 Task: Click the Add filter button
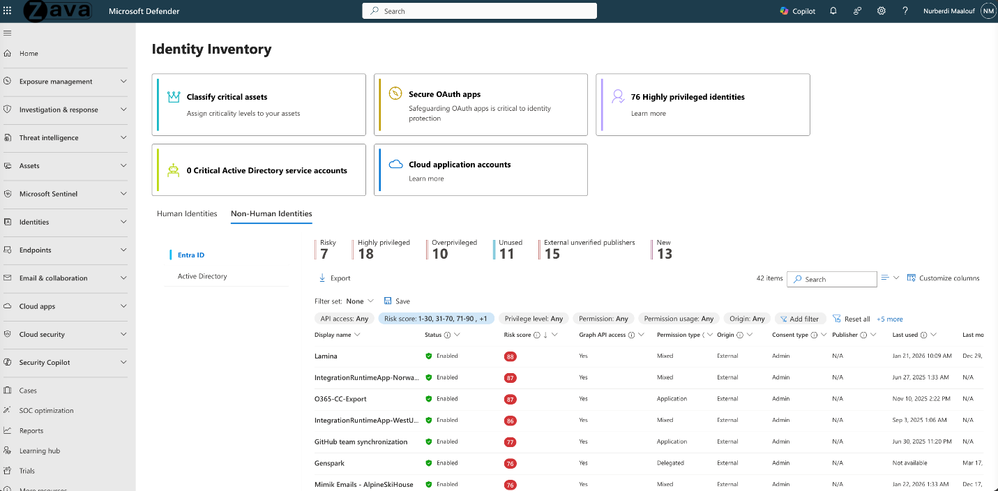click(x=800, y=318)
